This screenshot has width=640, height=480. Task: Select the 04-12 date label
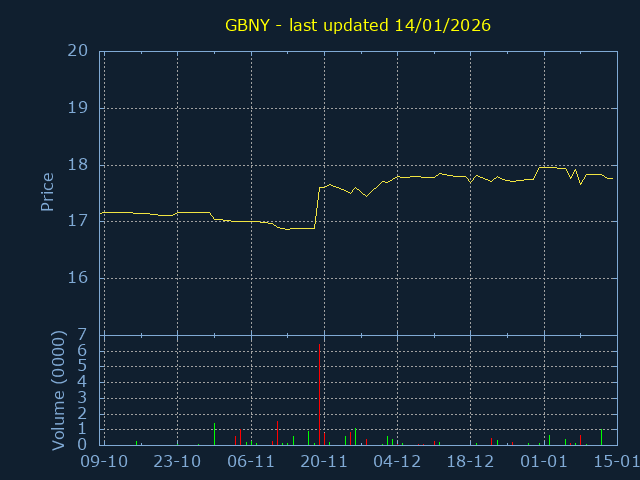(397, 462)
